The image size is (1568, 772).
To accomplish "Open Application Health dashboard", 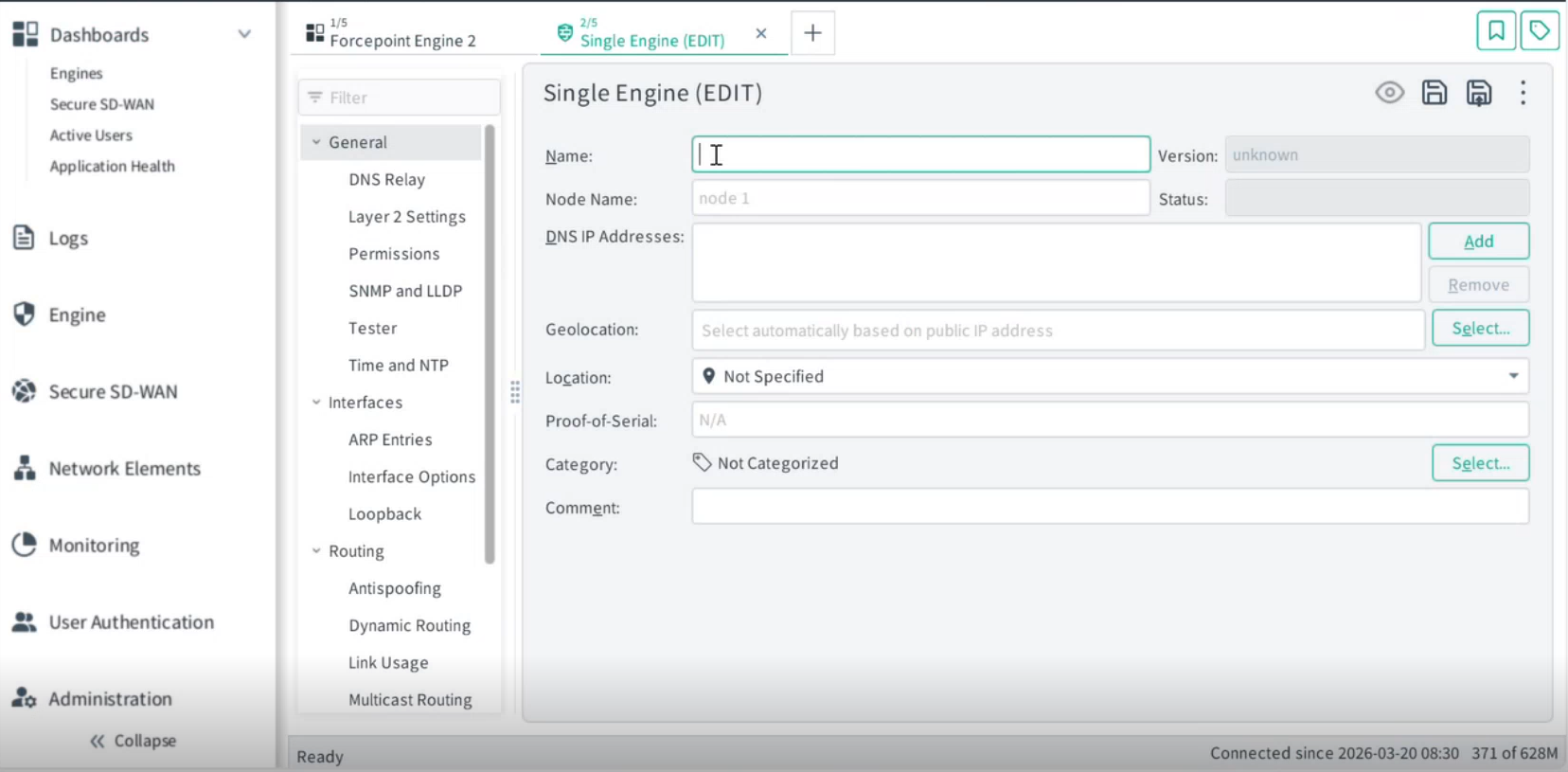I will pos(113,166).
